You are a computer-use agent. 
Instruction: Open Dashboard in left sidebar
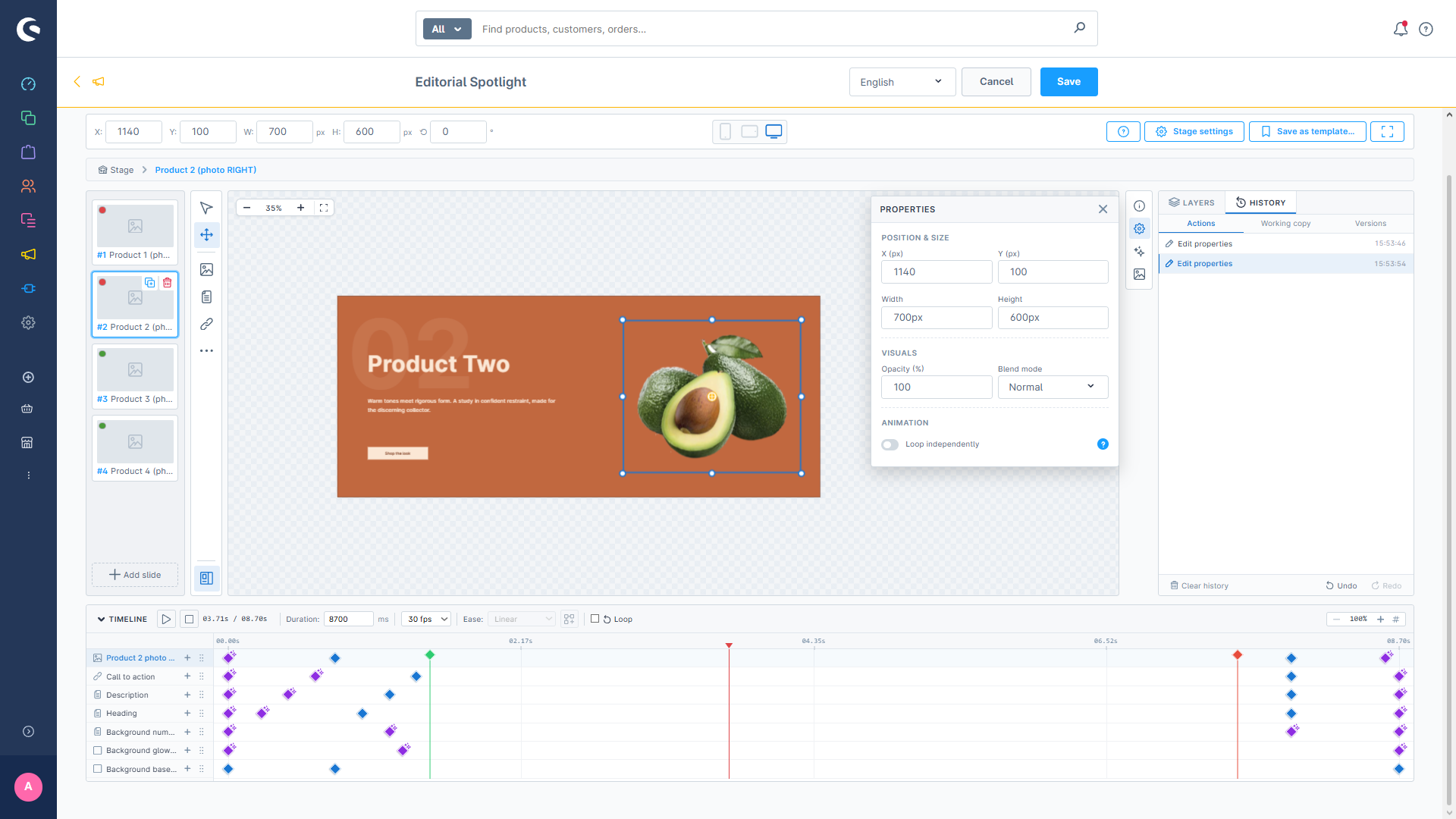pyautogui.click(x=28, y=84)
